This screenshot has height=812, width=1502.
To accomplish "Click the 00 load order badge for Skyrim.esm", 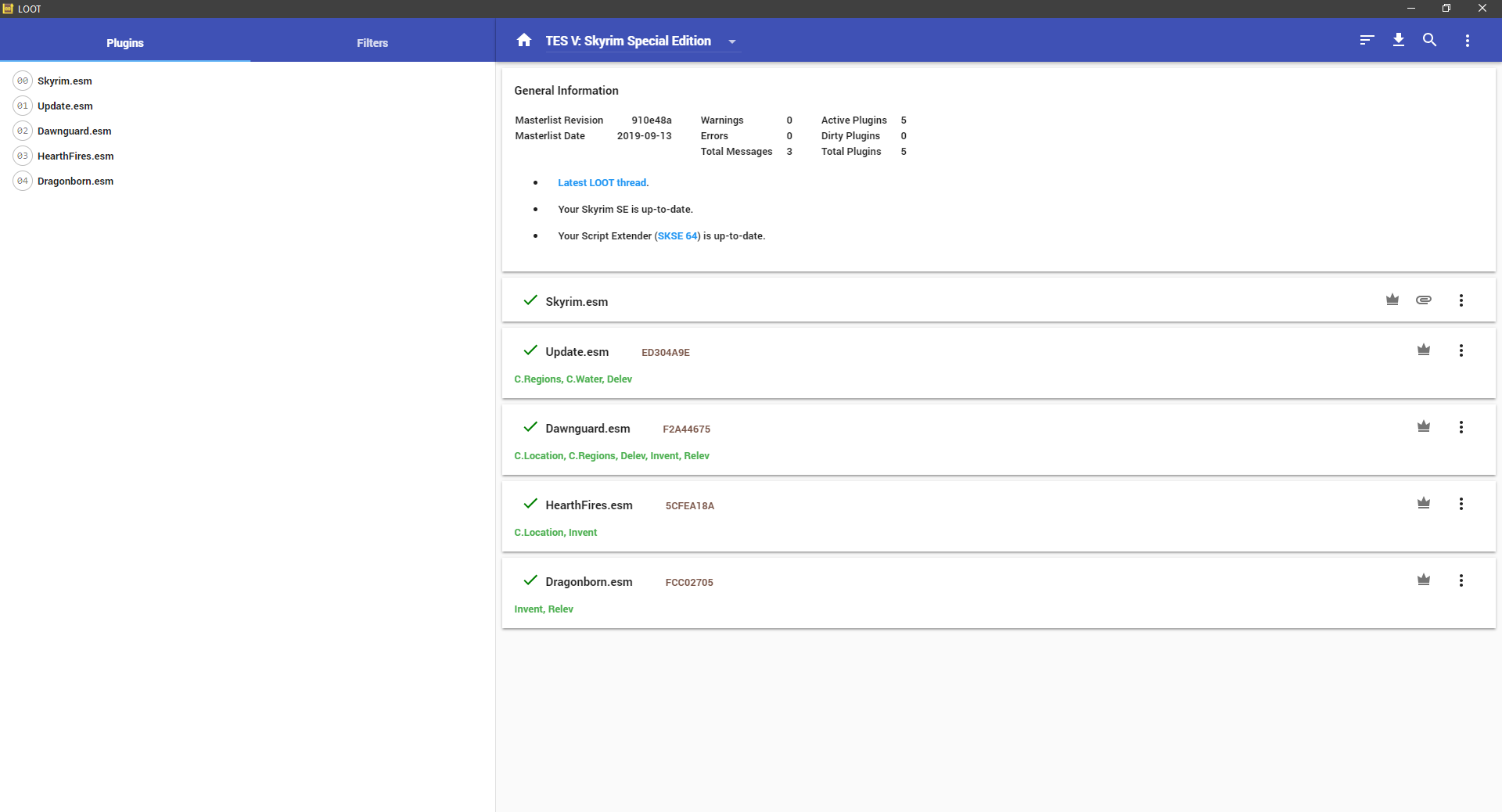I will [23, 81].
